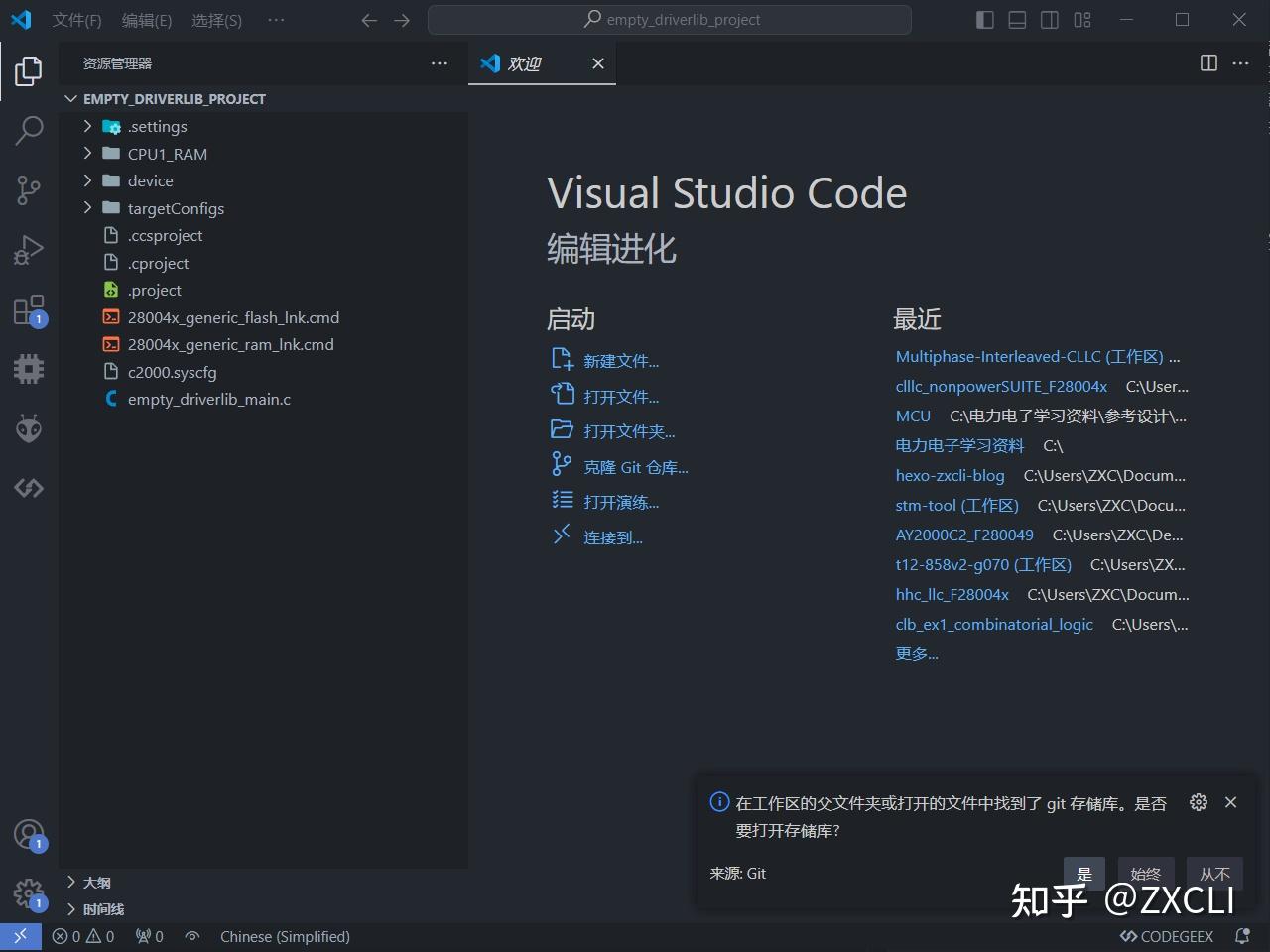This screenshot has width=1270, height=952.
Task: Toggle the bottom panel visibility
Action: pos(1016,19)
